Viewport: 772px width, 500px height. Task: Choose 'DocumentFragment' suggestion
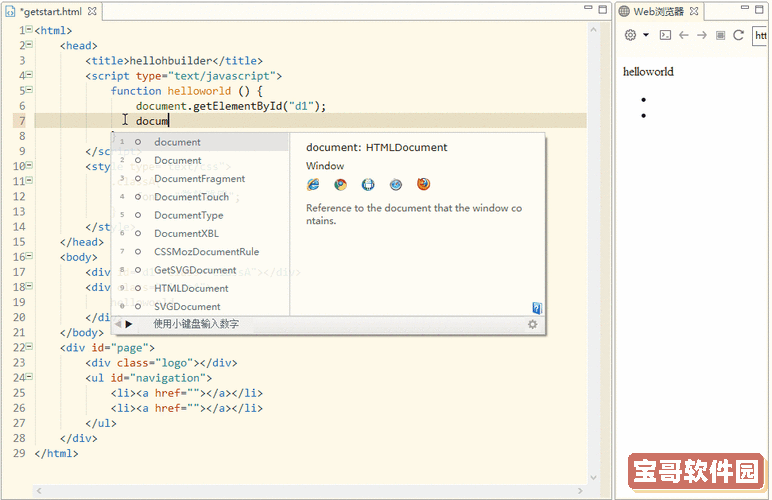(x=200, y=179)
